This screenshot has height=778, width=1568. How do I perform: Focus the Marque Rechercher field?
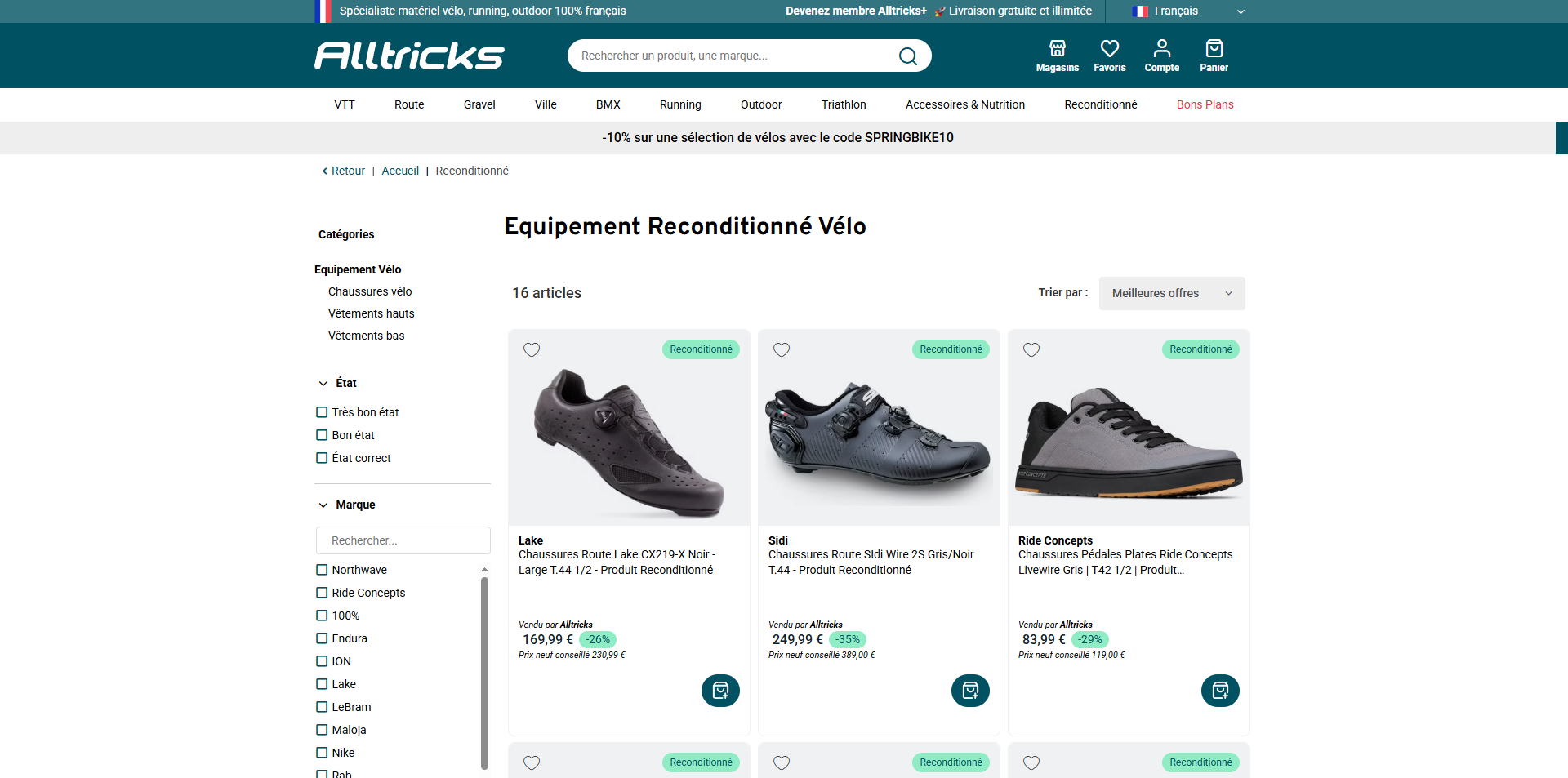pos(403,540)
